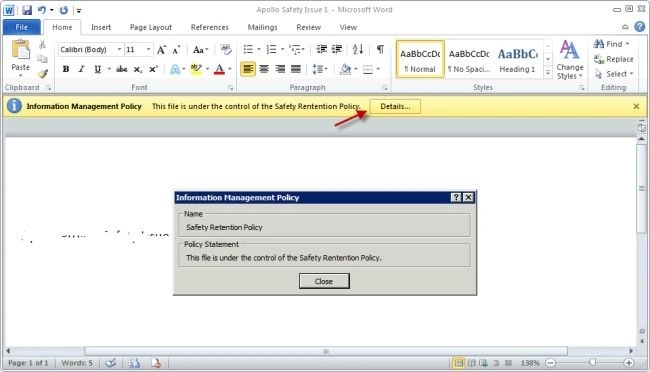This screenshot has width=650, height=372.
Task: Apply the No Spacing style
Action: (x=469, y=59)
